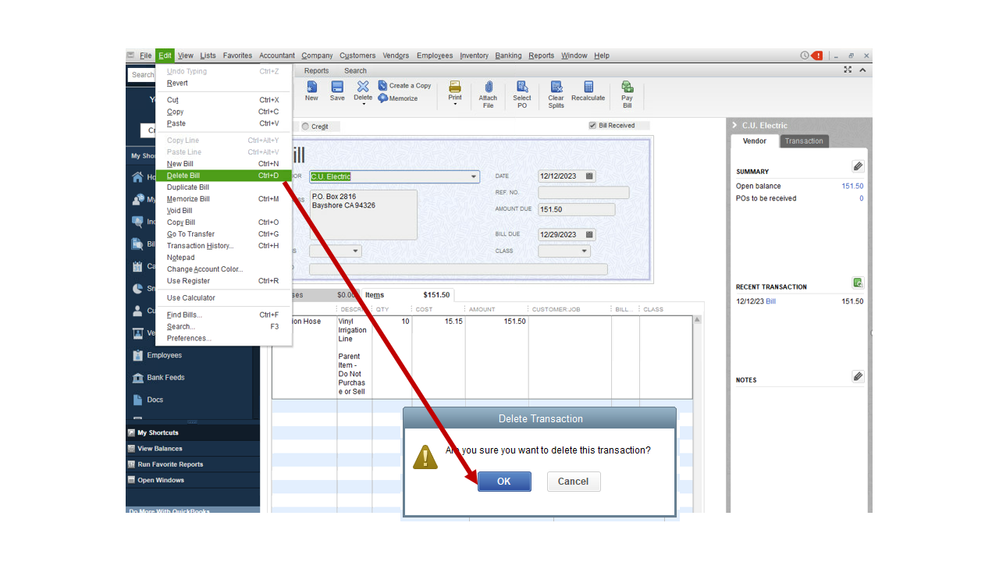Collapse the toolbar with chevron icon
The image size is (999, 562).
(863, 70)
